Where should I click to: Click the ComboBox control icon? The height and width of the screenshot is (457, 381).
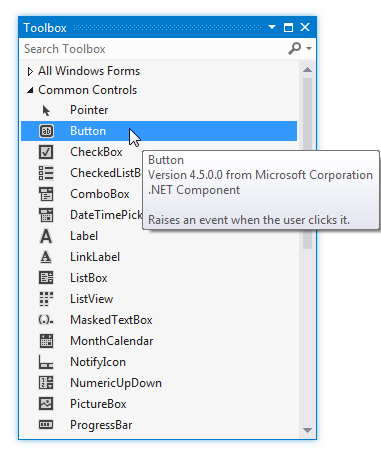point(46,194)
